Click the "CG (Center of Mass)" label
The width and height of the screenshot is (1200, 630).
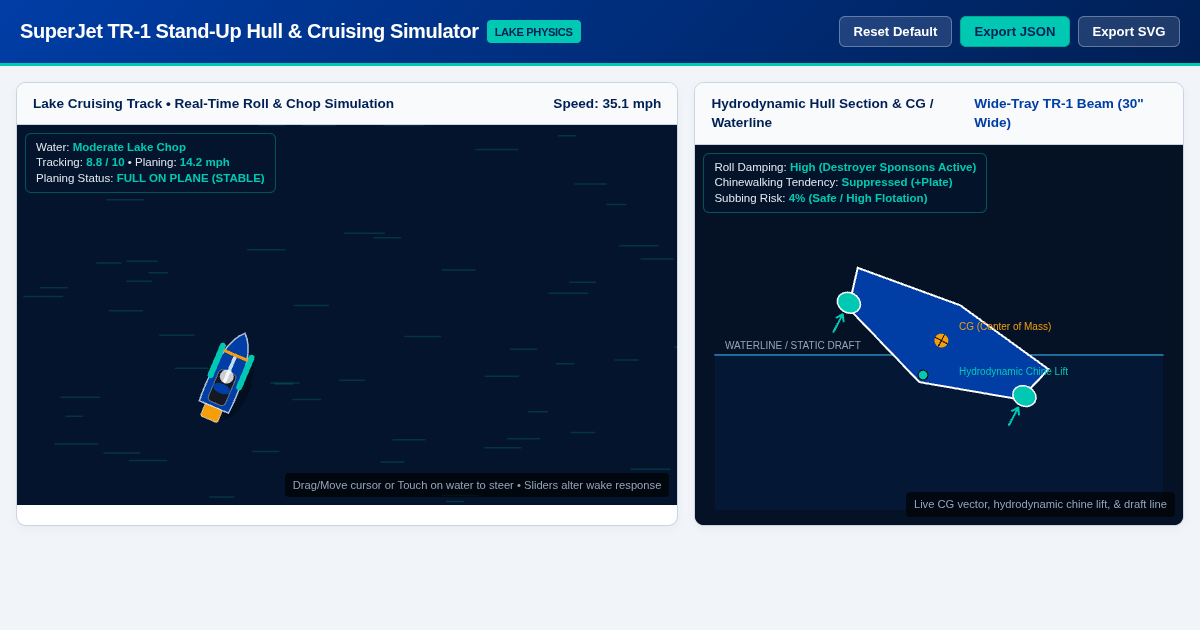pyautogui.click(x=1005, y=327)
